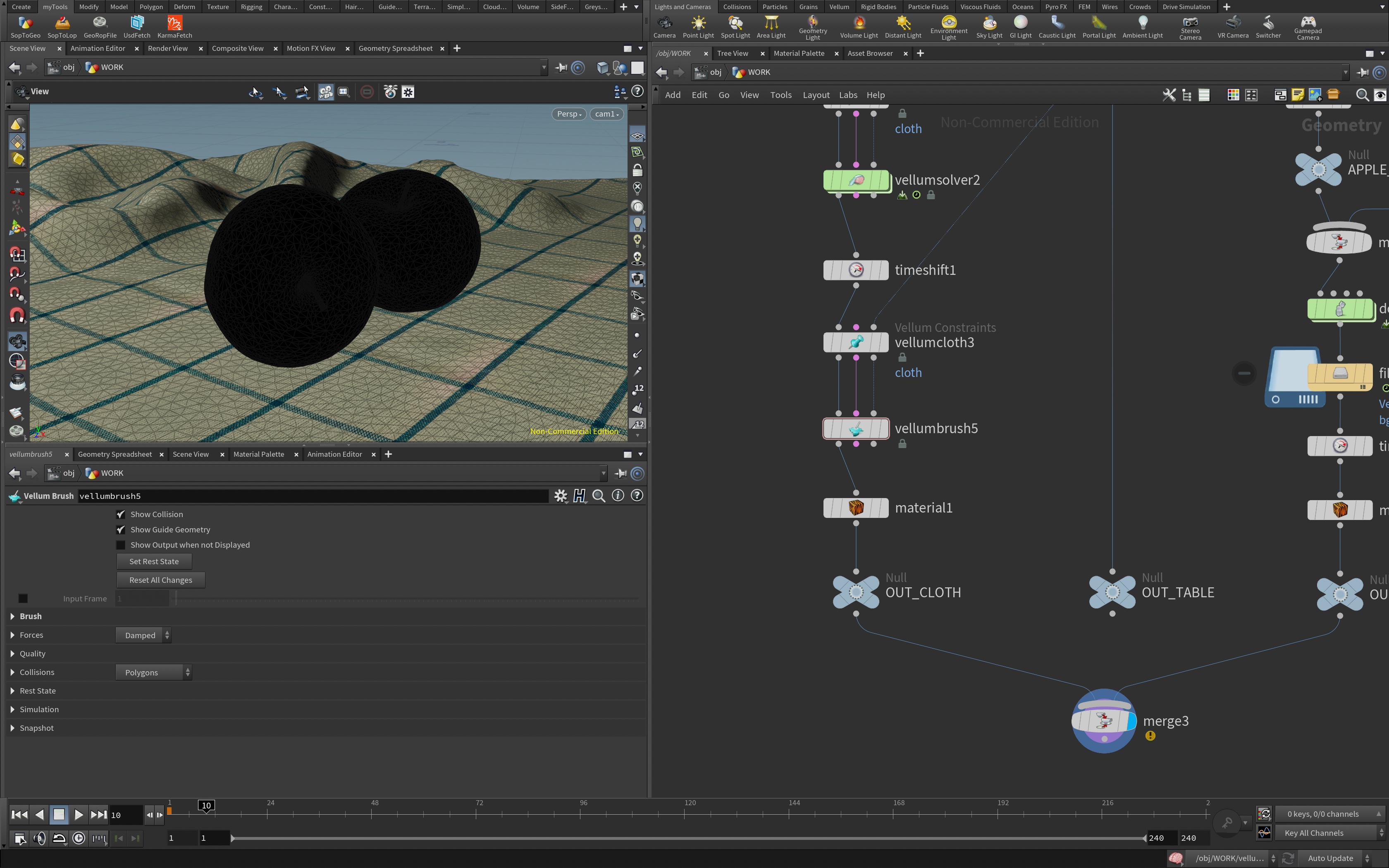Show node info for vellumbrush5 parameters
Image resolution: width=1389 pixels, height=868 pixels.
pos(618,496)
